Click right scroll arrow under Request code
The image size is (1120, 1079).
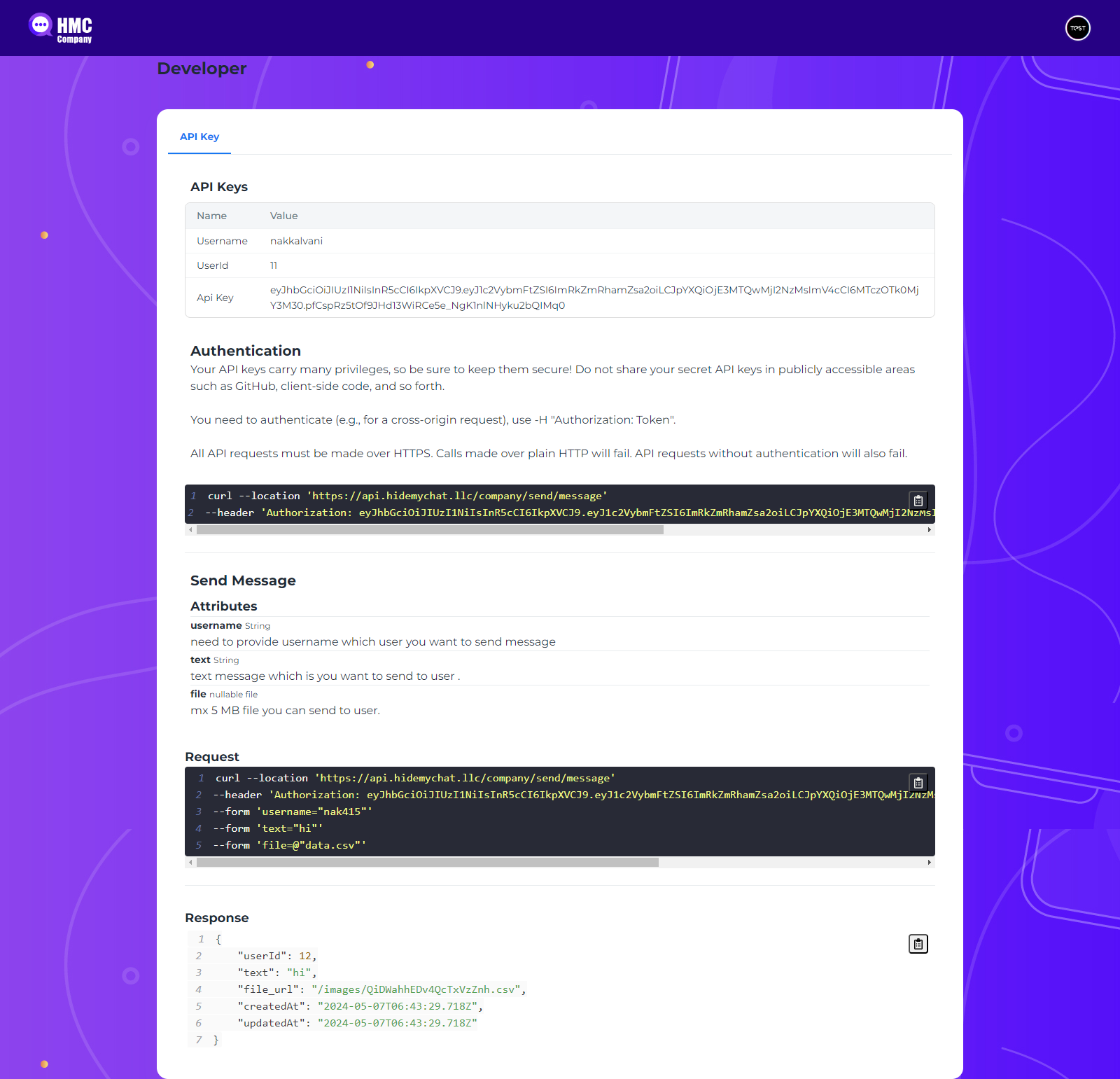point(929,863)
